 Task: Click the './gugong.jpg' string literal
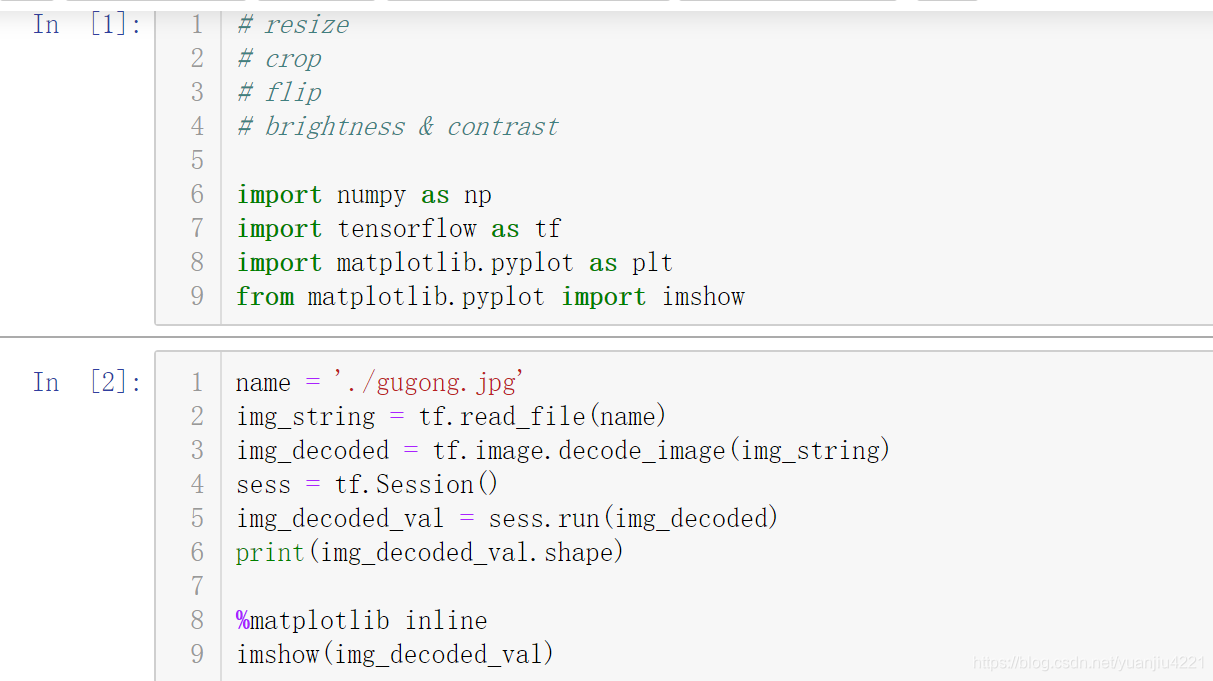click(429, 383)
